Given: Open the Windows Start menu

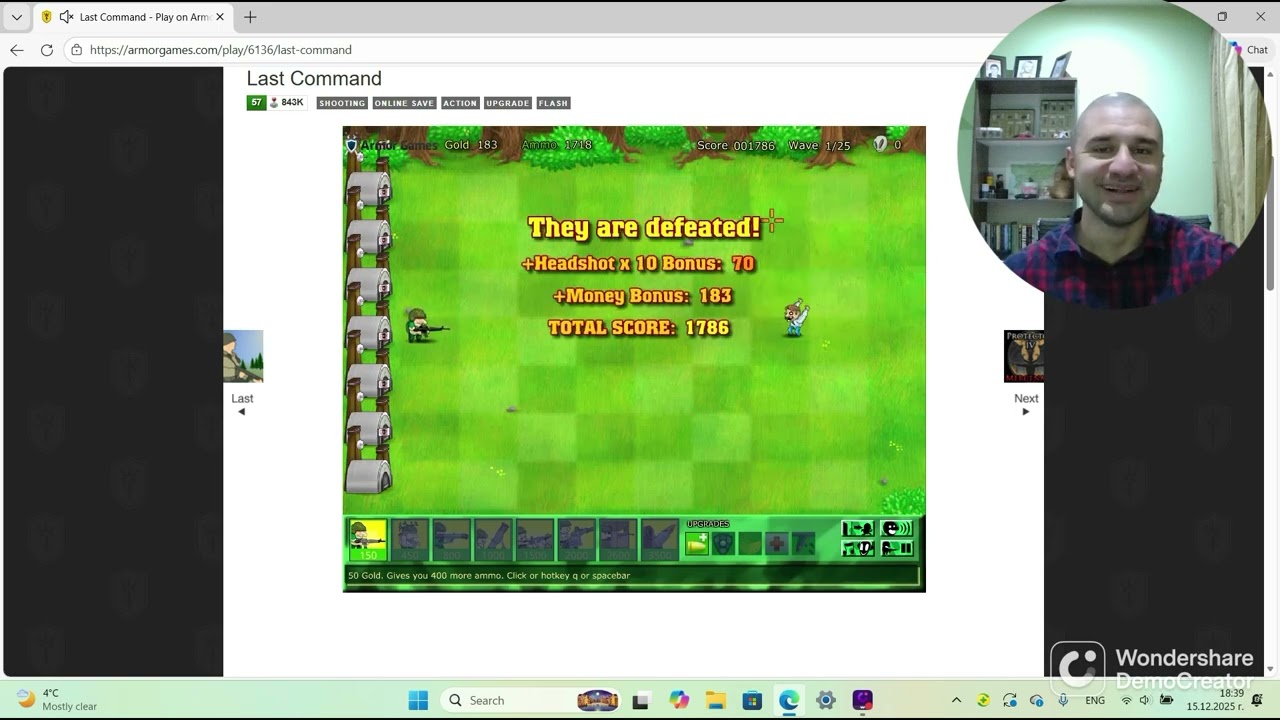Looking at the screenshot, I should pos(418,700).
